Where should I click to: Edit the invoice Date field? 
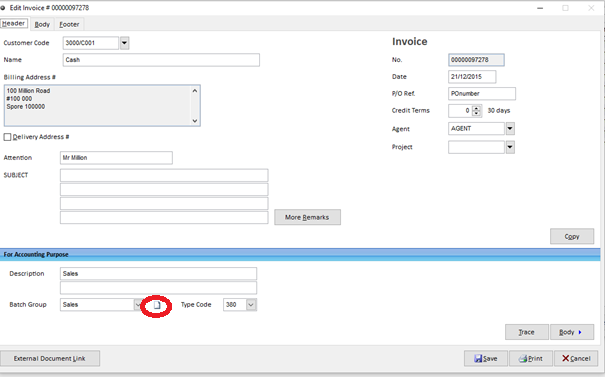[x=472, y=77]
